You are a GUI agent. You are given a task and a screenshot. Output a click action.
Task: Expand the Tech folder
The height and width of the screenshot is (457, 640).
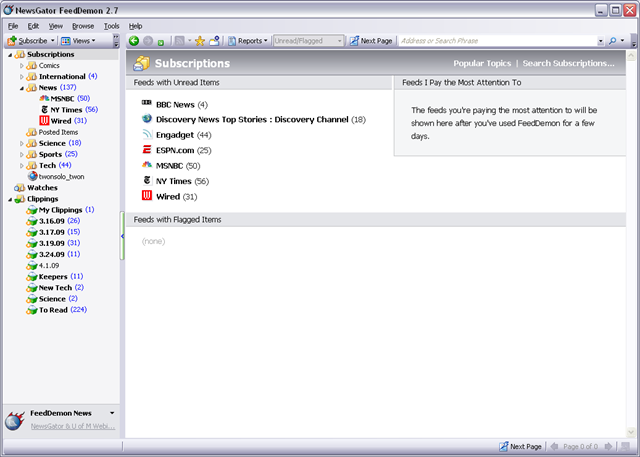click(x=22, y=166)
